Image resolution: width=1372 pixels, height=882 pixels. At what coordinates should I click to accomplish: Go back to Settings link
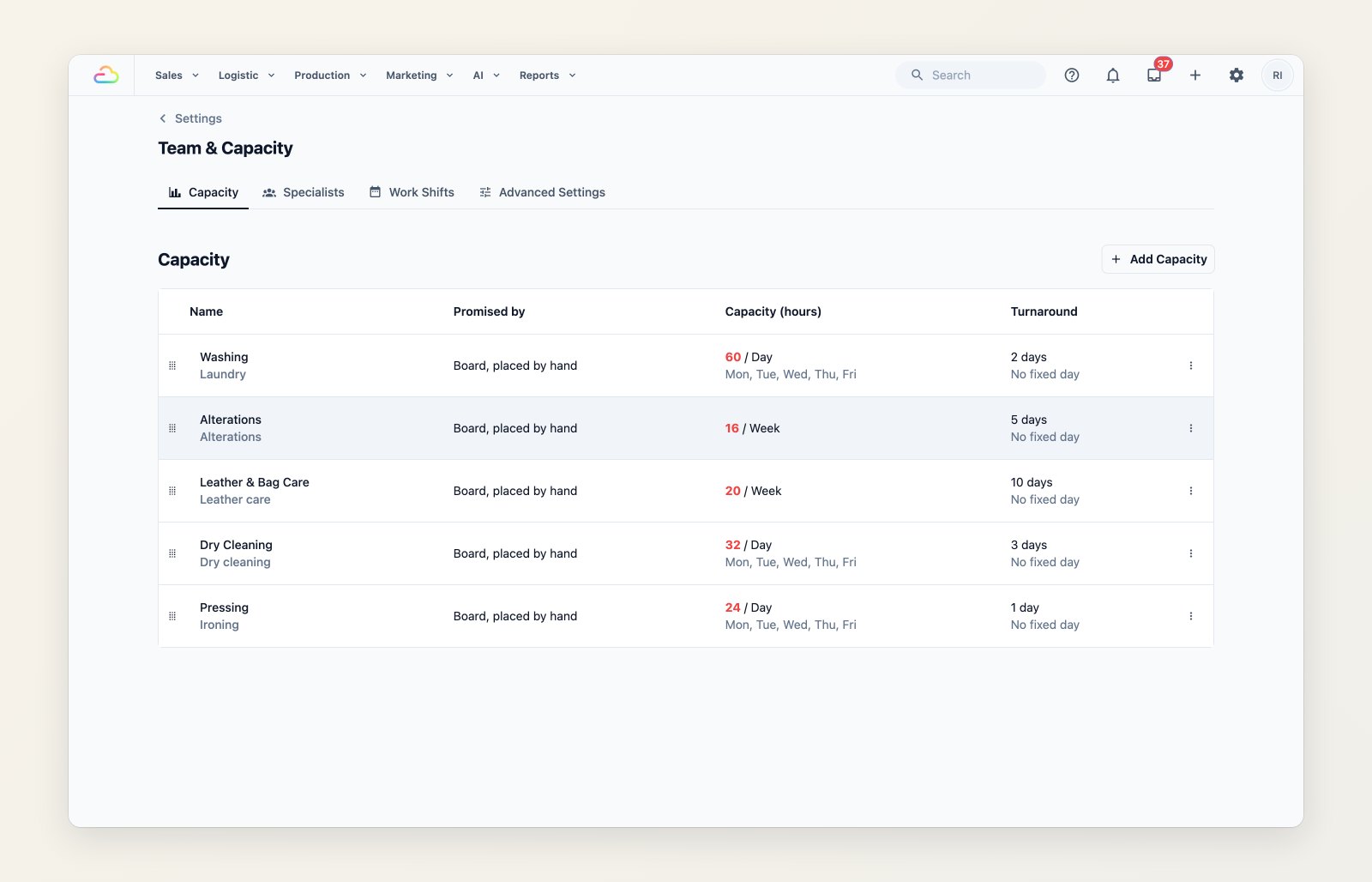click(x=190, y=118)
